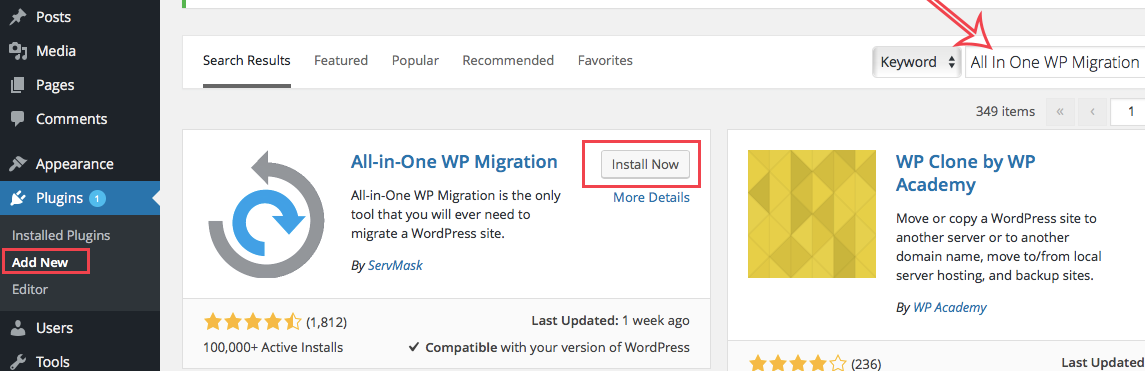Click the 100,000+ Active Installs text
Screen dimensions: 1145x371
point(274,347)
